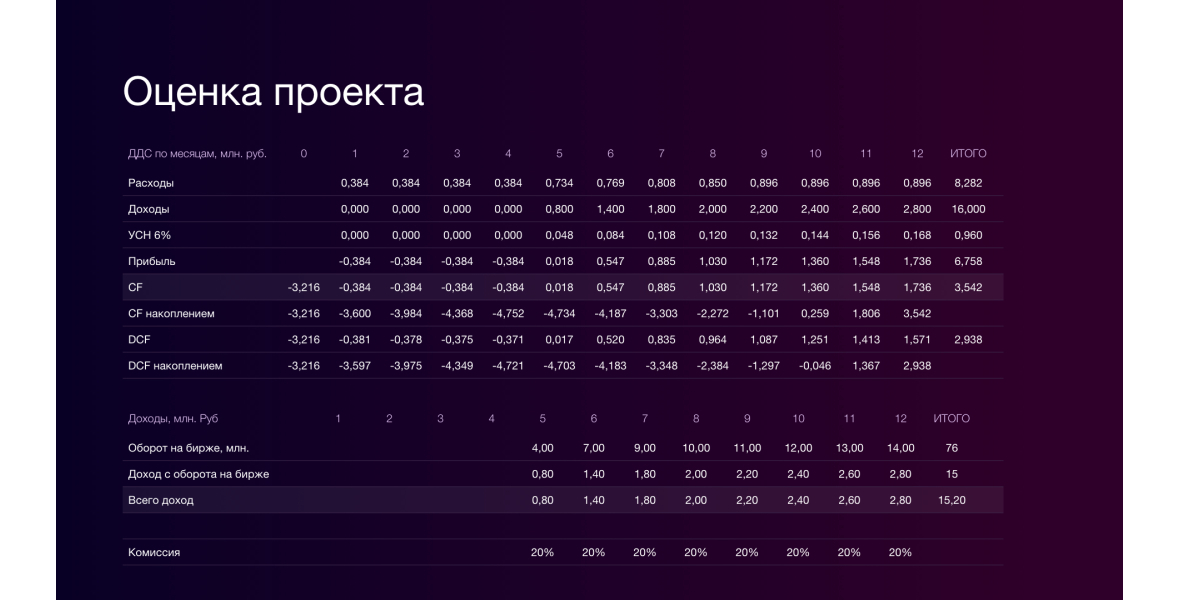Select exchange turnover value "14,00"
1179x600 pixels.
(900, 448)
